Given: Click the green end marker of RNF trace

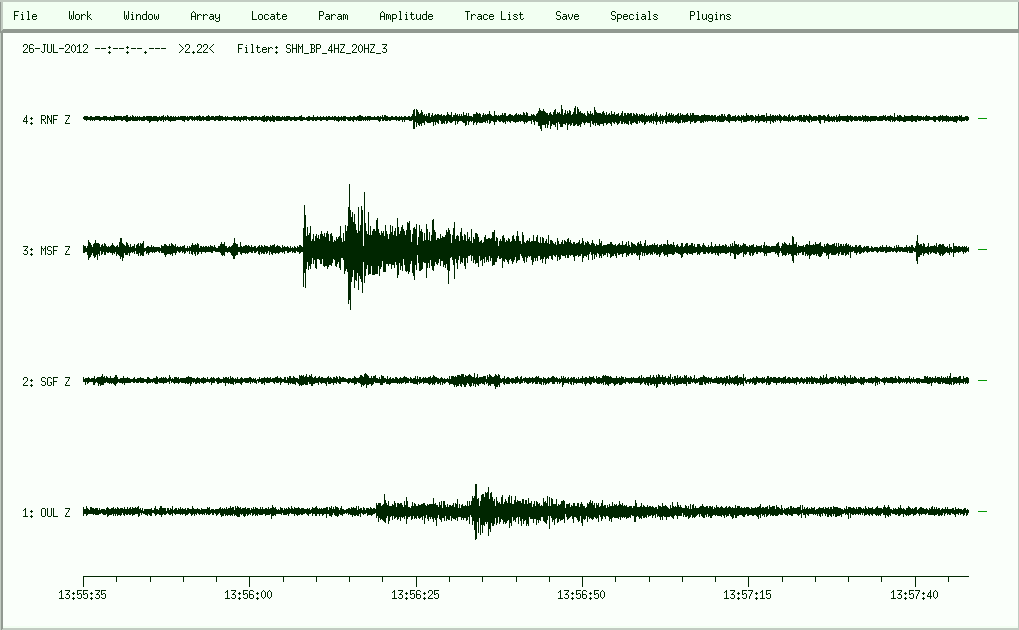Looking at the screenshot, I should click(982, 118).
